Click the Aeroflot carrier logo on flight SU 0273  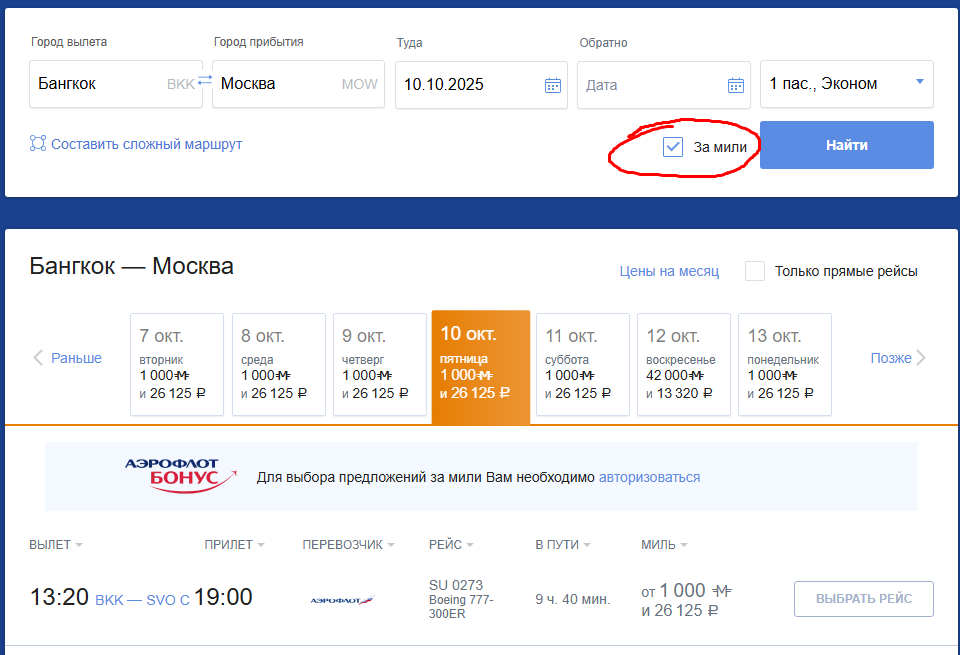click(342, 600)
